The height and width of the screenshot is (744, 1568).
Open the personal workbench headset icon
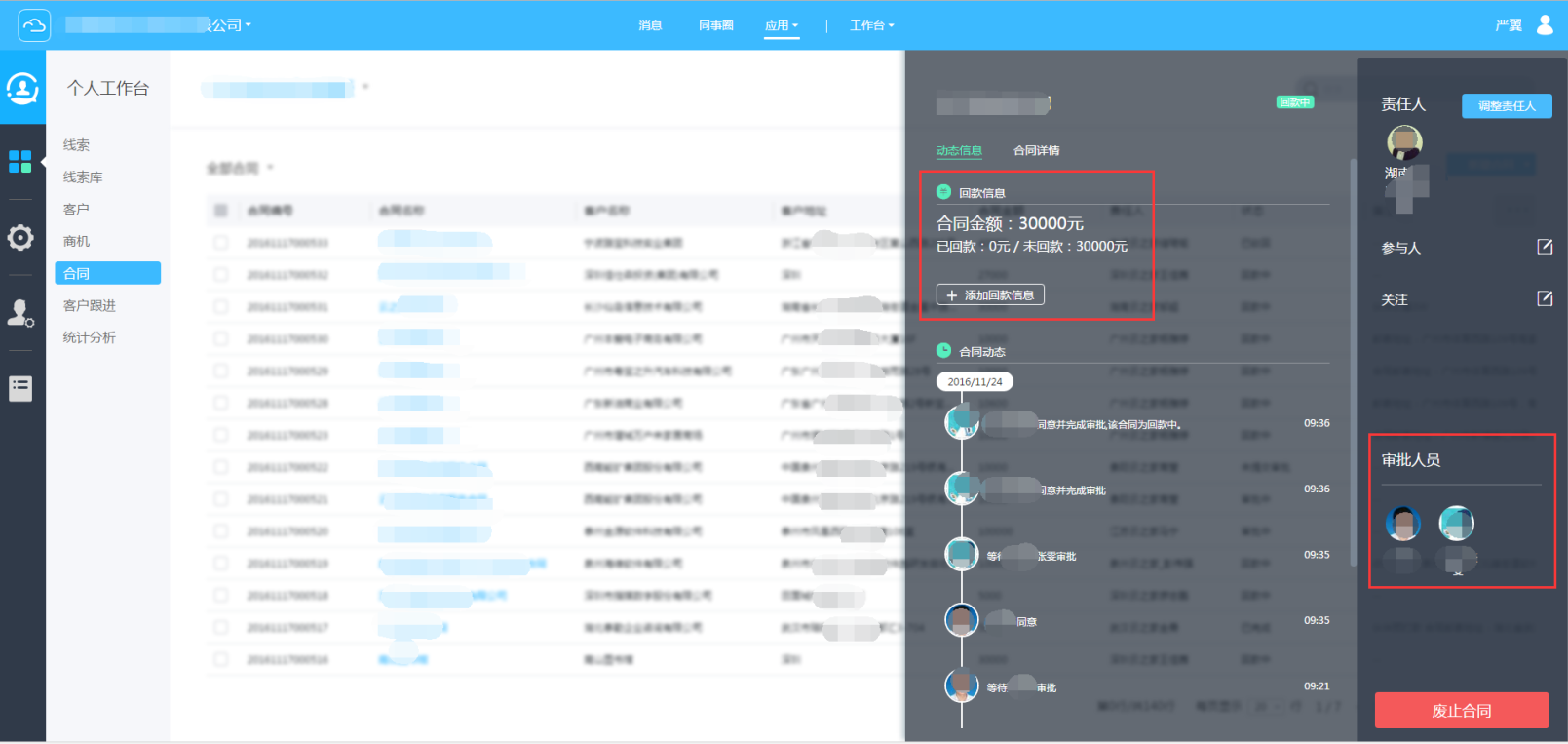[22, 89]
